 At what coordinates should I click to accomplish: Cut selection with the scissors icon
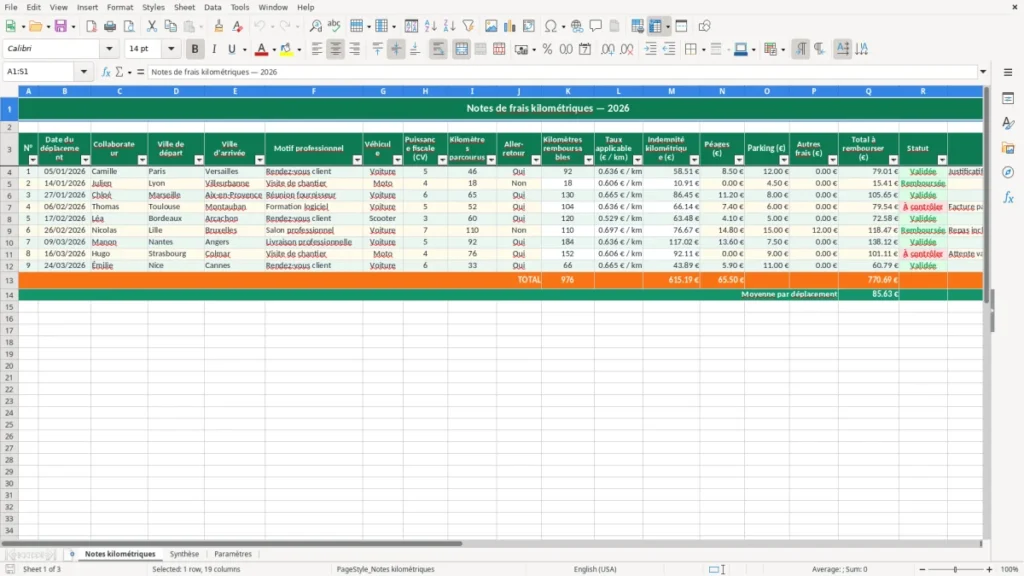pos(152,26)
